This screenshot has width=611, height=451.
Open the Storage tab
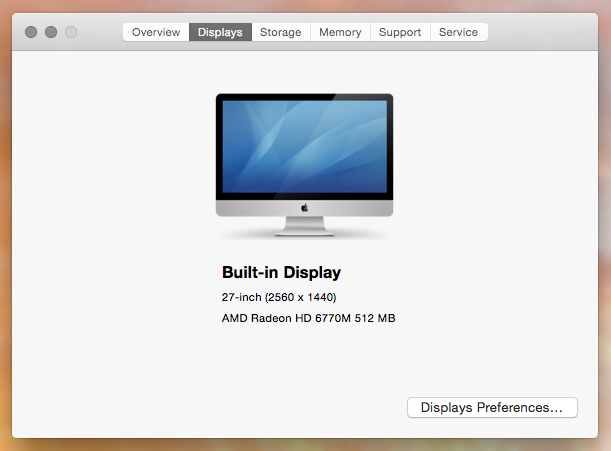tap(281, 32)
